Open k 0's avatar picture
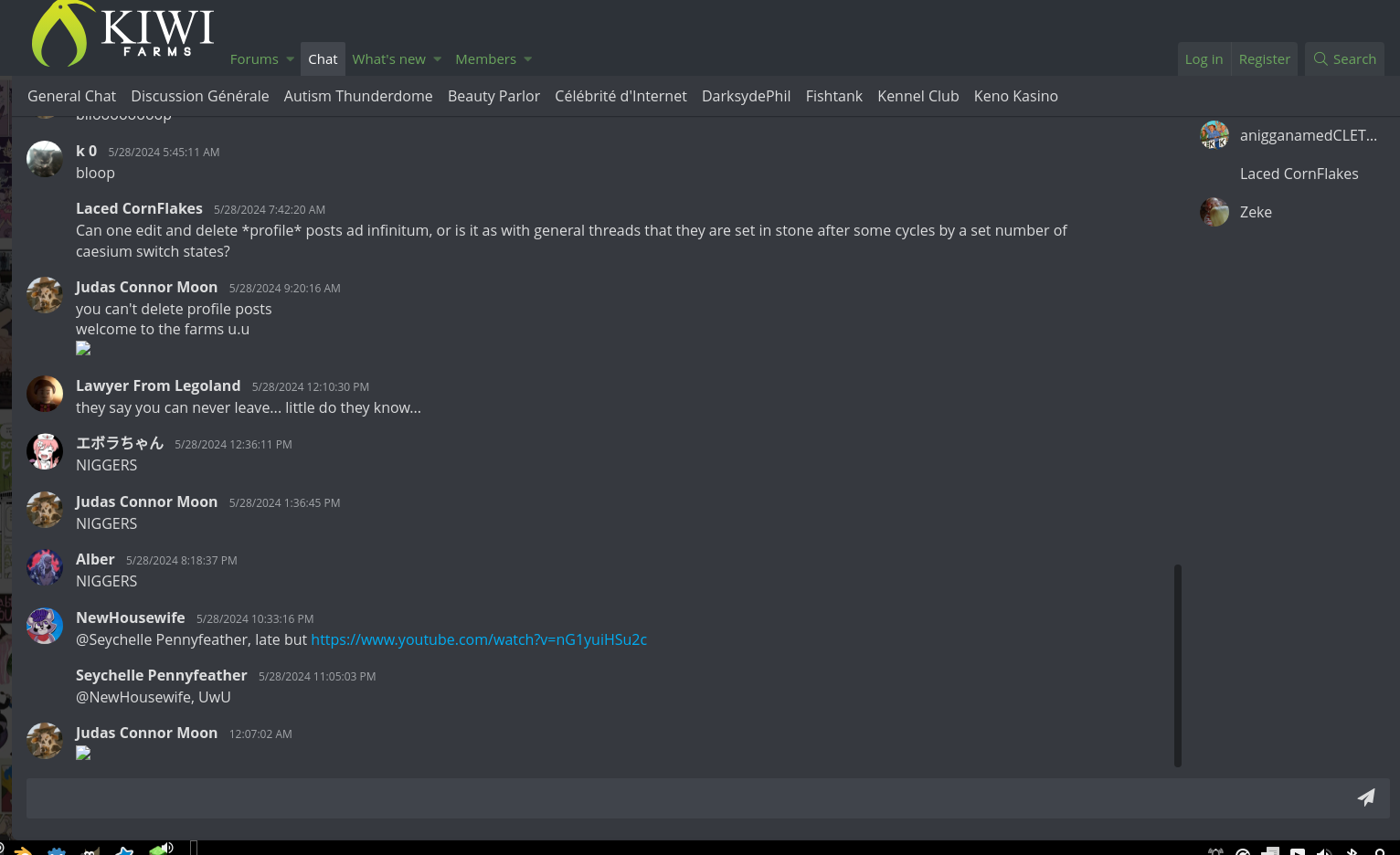The width and height of the screenshot is (1400, 855). click(45, 159)
